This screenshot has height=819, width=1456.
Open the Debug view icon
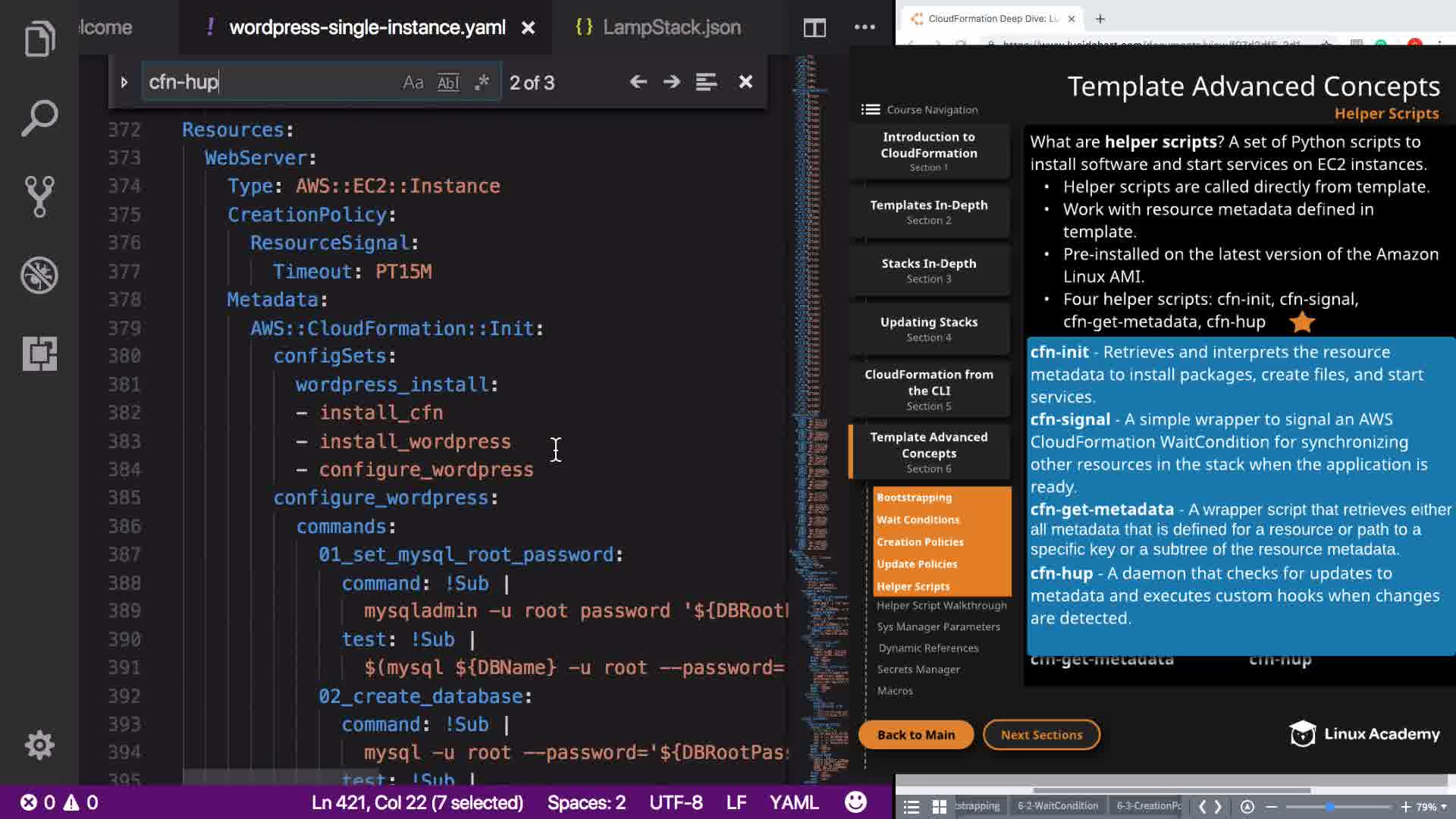coord(39,275)
